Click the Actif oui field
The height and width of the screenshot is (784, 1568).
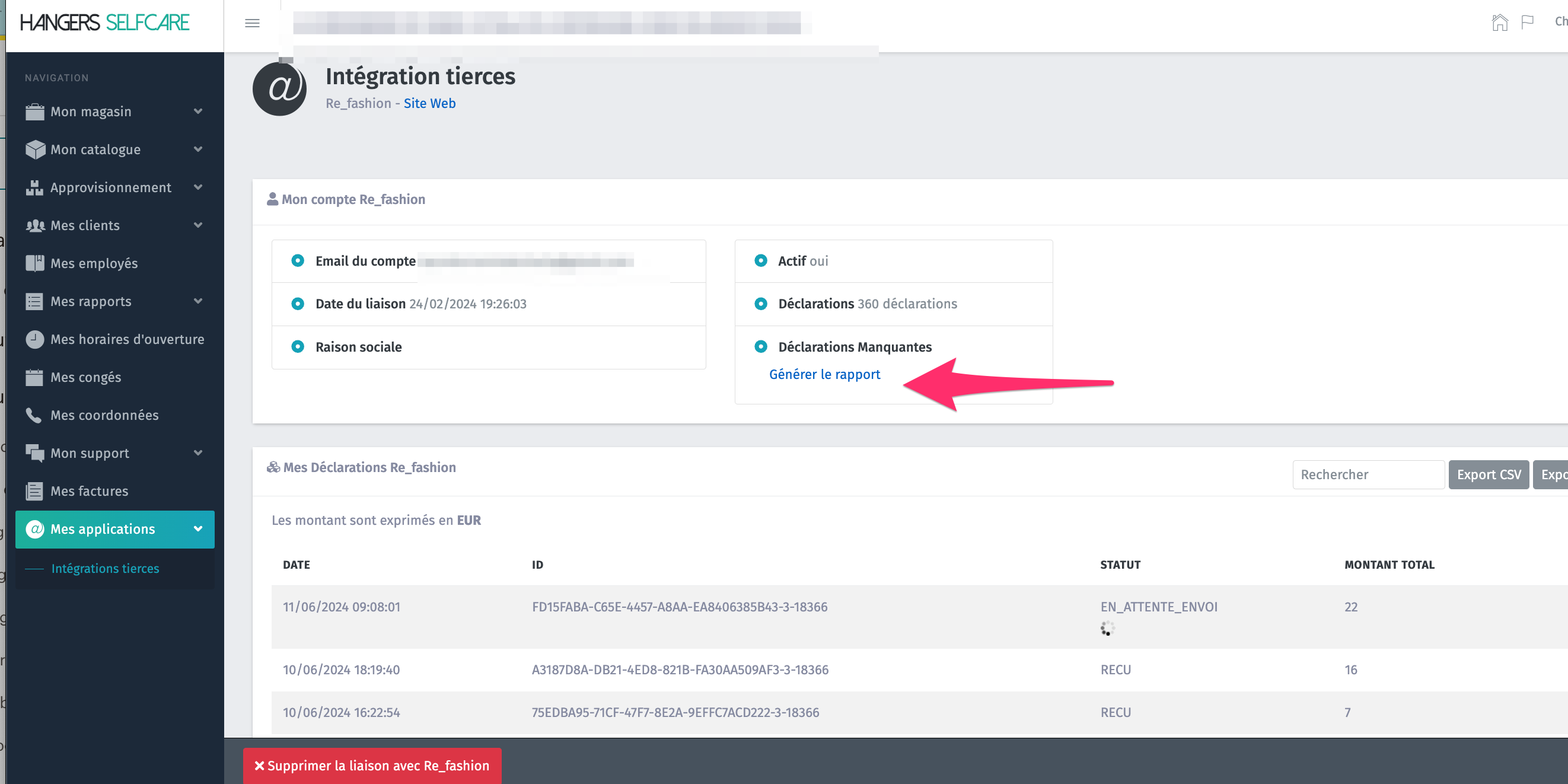pyautogui.click(x=894, y=261)
